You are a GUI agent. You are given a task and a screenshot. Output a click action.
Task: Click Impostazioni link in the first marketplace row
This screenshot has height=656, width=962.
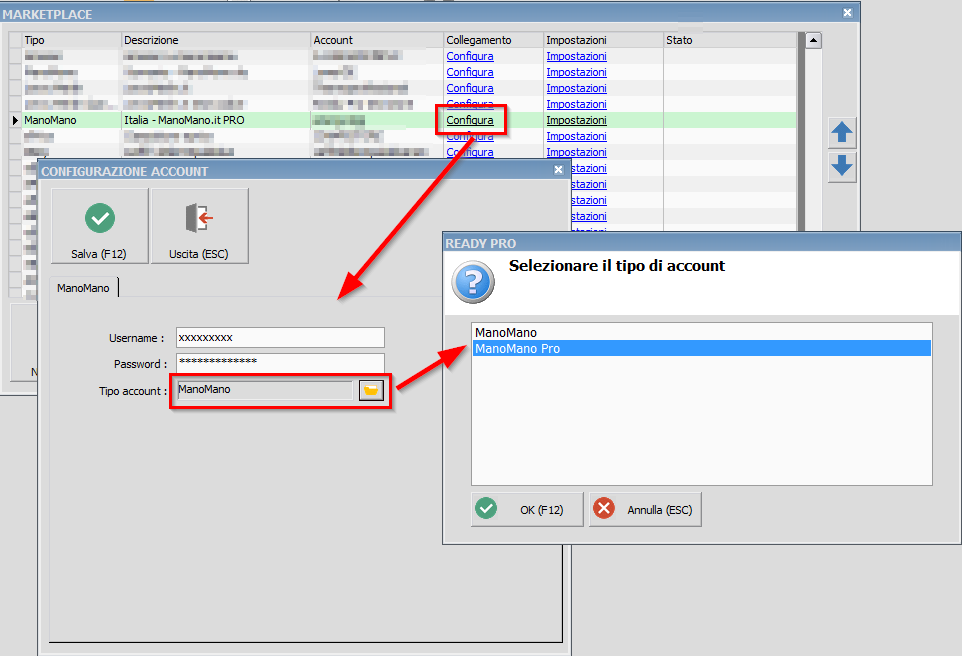click(576, 56)
